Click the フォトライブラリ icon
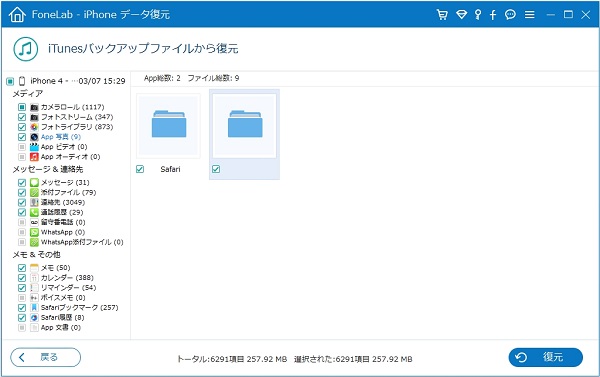600x377 pixels. coord(34,127)
